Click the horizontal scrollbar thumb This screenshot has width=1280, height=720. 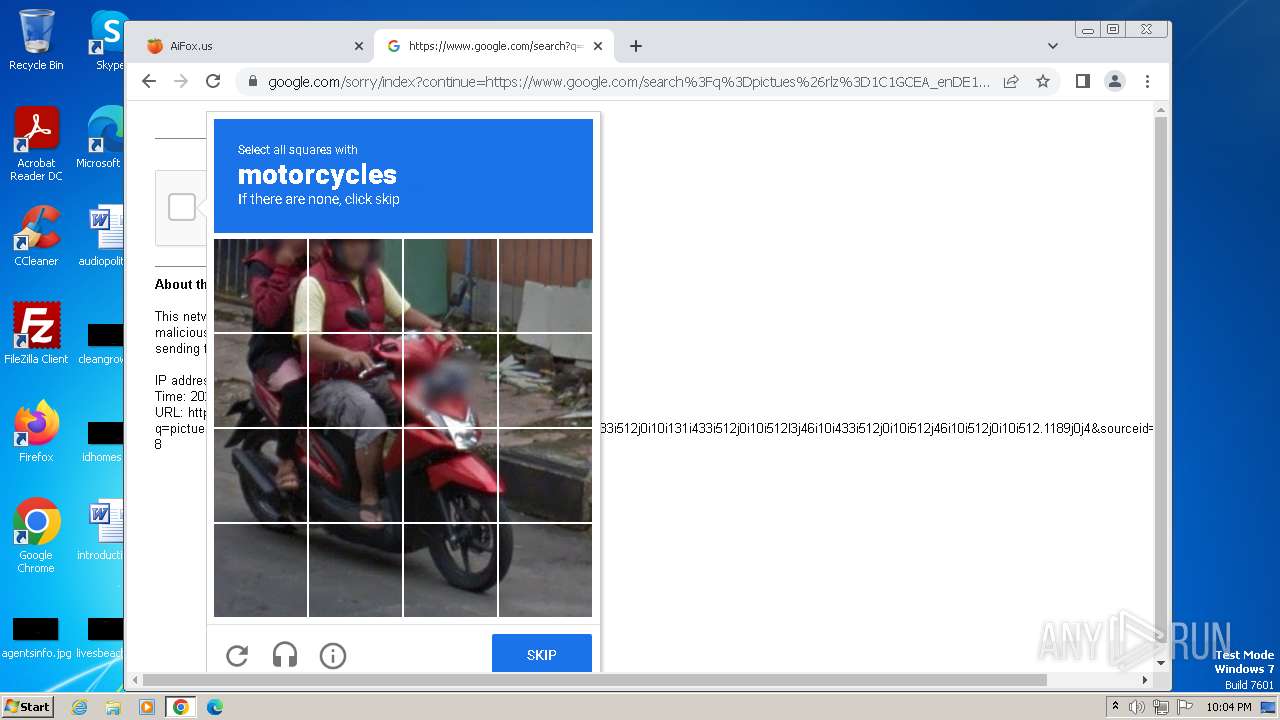[x=596, y=680]
